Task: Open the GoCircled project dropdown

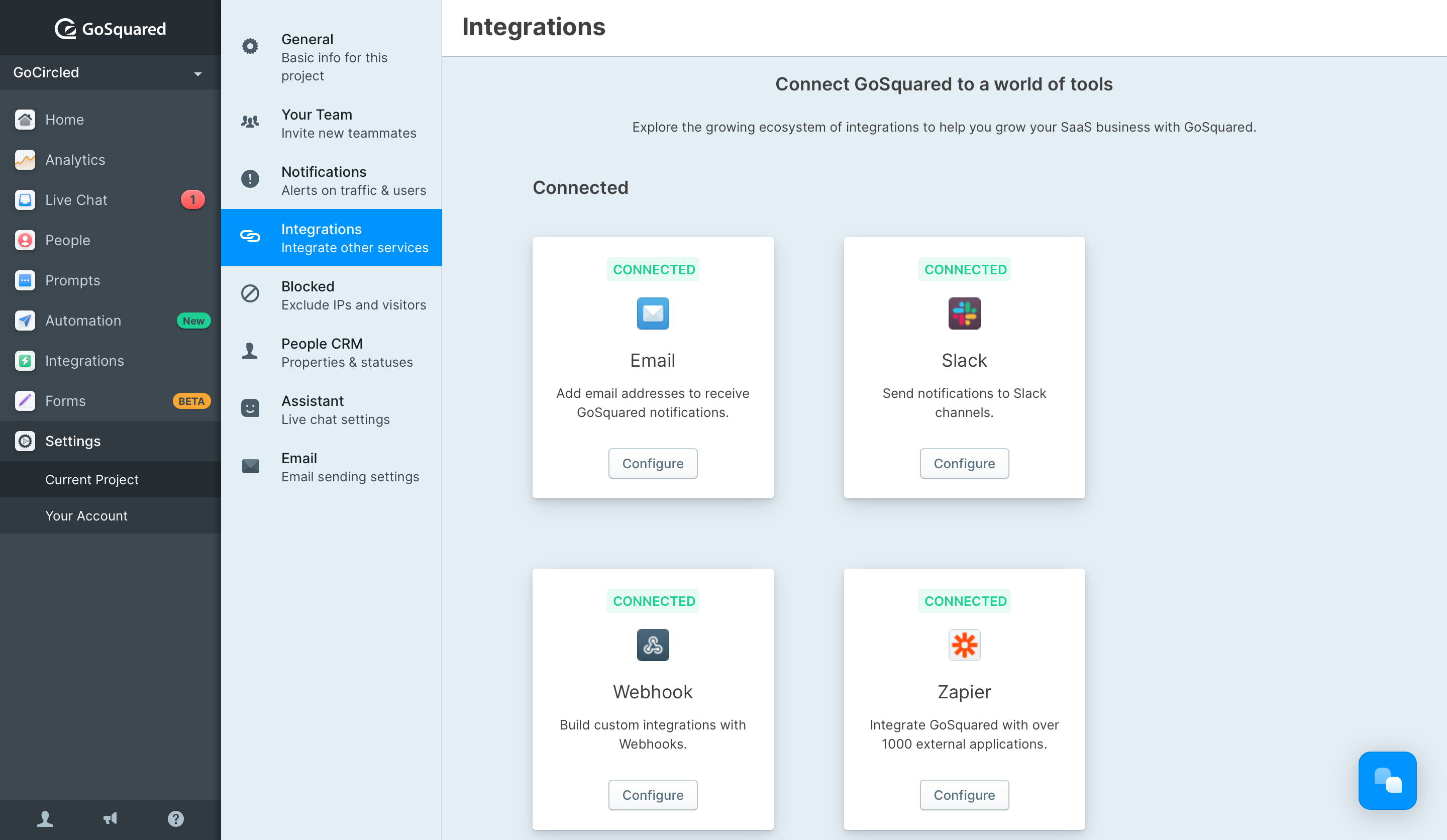Action: (x=110, y=72)
